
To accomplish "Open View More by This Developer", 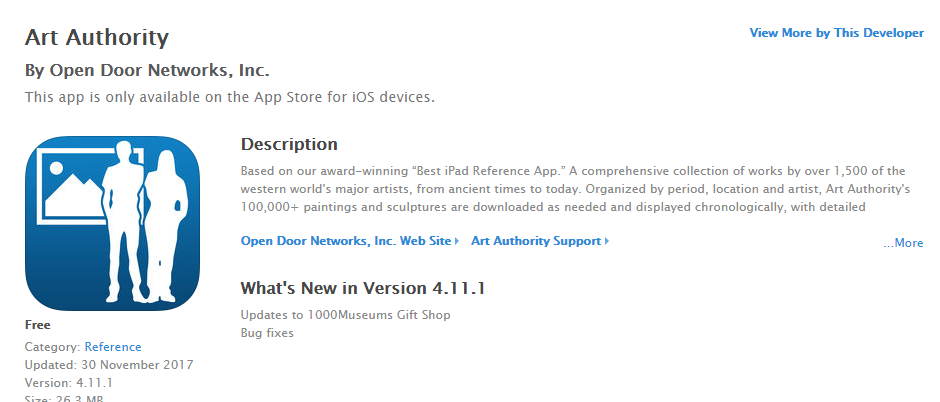I will [x=836, y=33].
